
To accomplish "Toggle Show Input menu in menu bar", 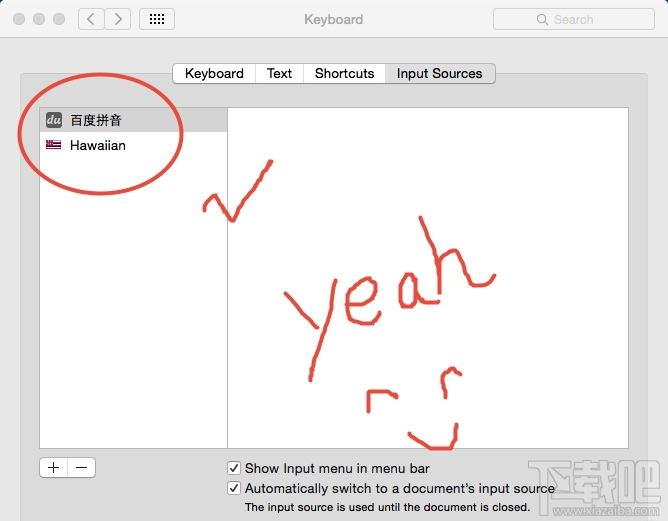I will (x=233, y=468).
